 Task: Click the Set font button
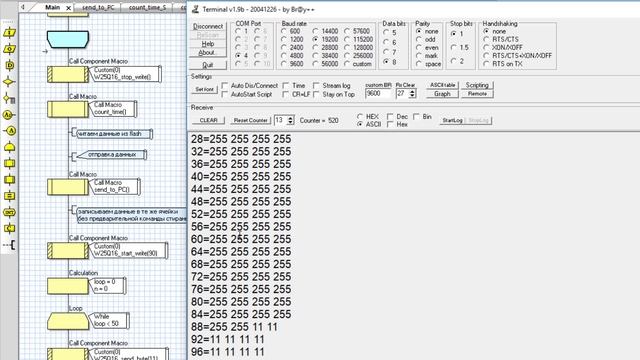pyautogui.click(x=204, y=89)
